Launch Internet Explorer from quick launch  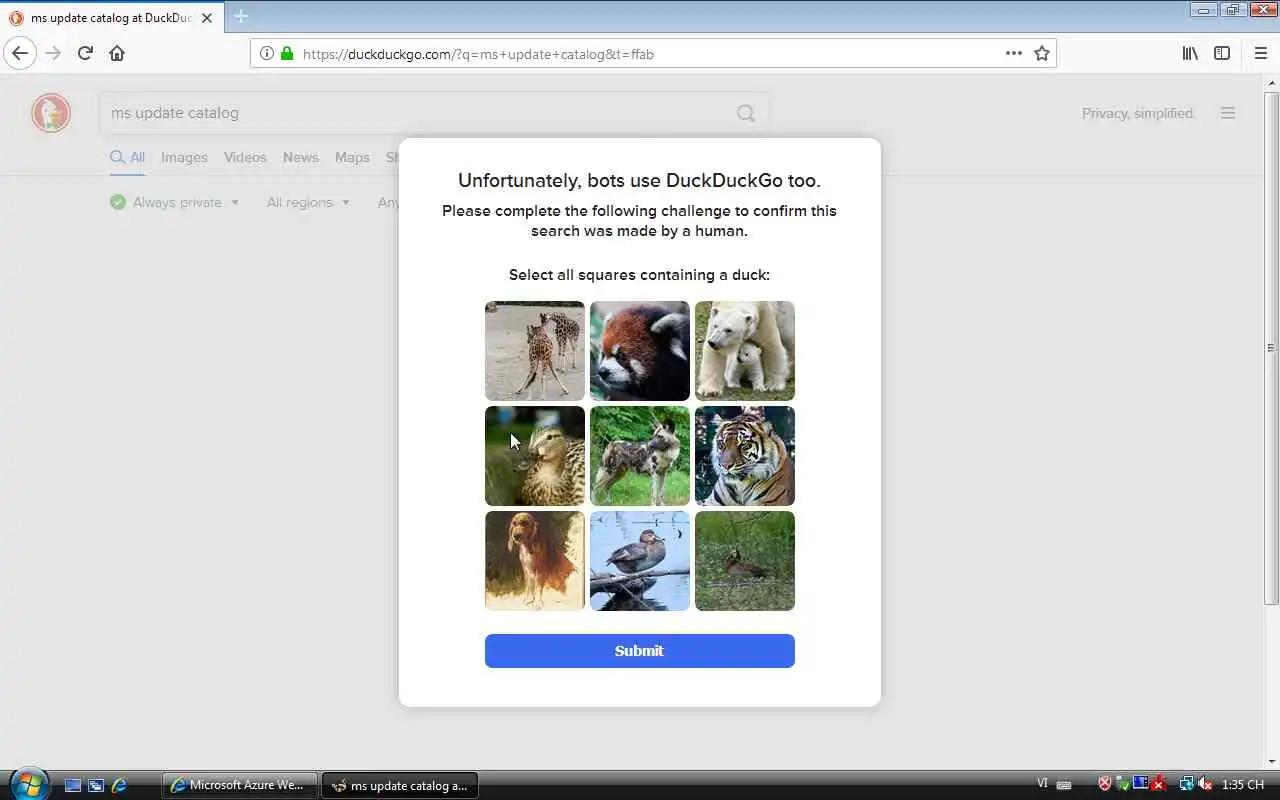point(119,786)
